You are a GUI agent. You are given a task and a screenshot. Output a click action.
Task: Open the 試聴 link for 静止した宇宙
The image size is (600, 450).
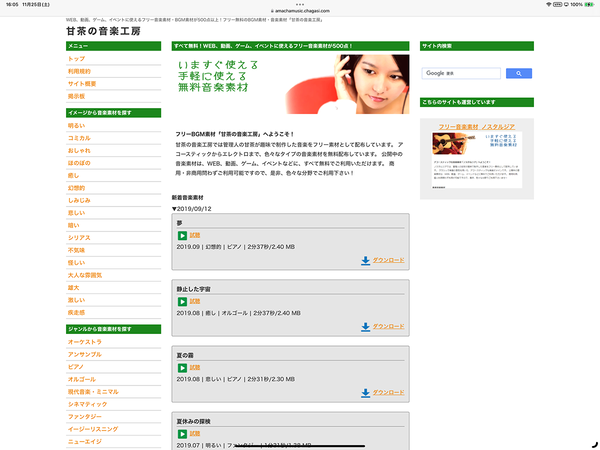pyautogui.click(x=195, y=302)
